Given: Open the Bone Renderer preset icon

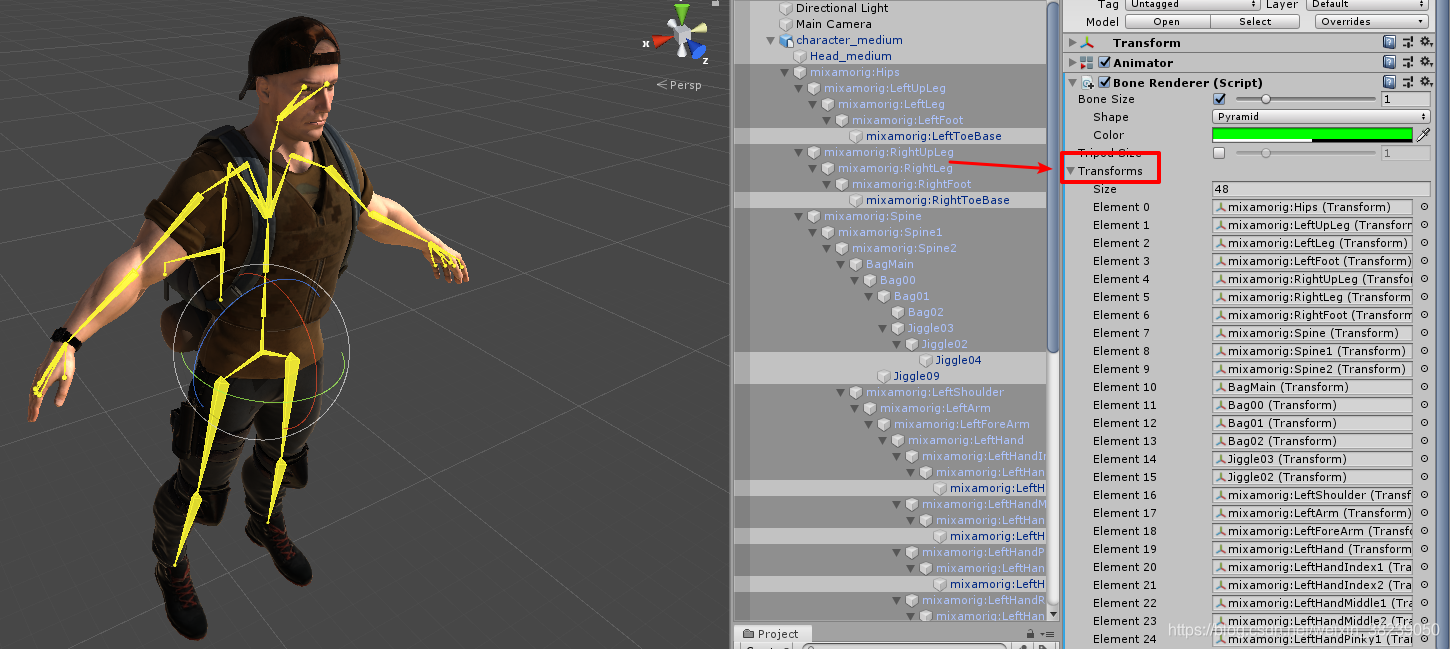Looking at the screenshot, I should coord(1408,82).
